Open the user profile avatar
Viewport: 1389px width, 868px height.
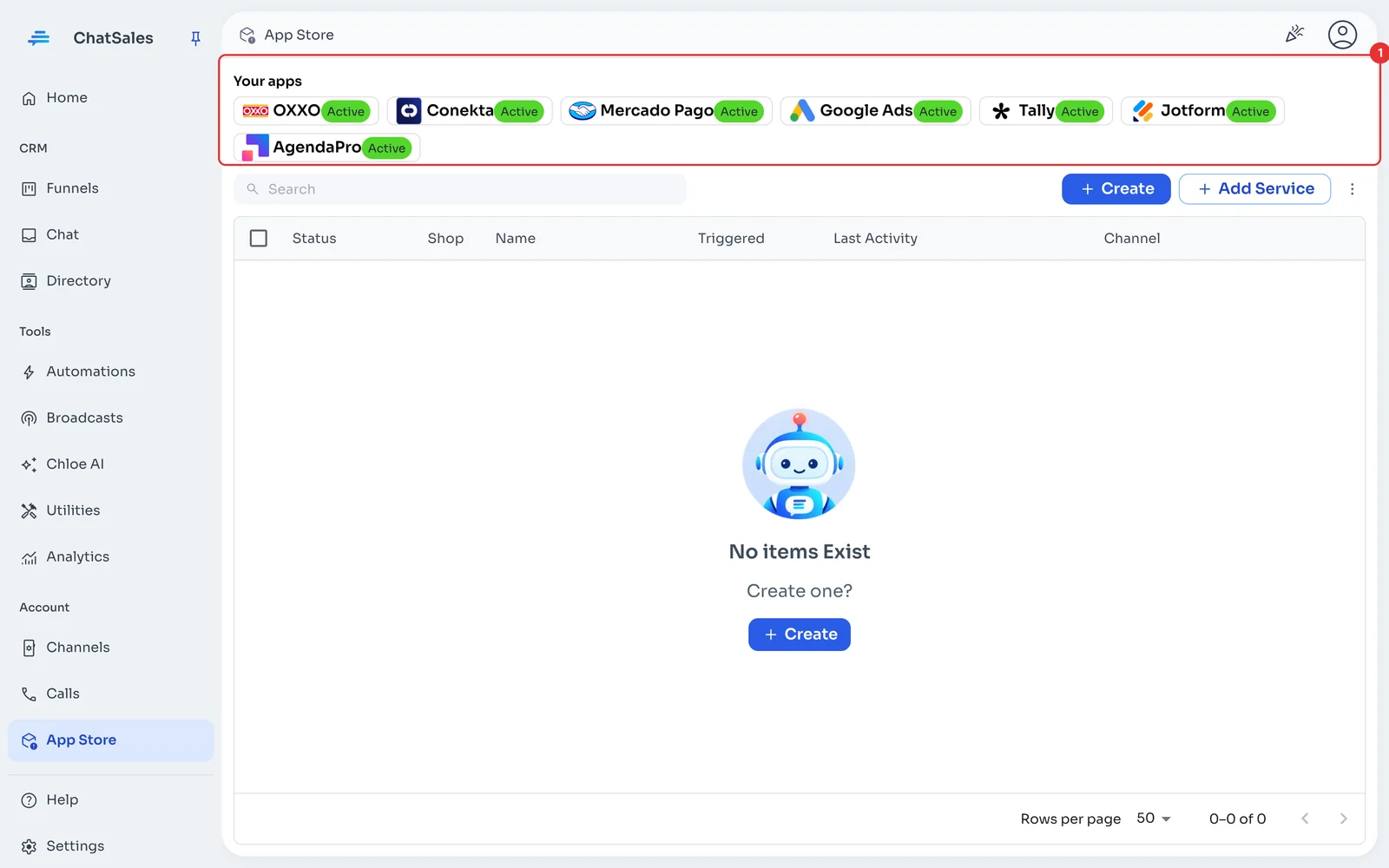[1342, 35]
